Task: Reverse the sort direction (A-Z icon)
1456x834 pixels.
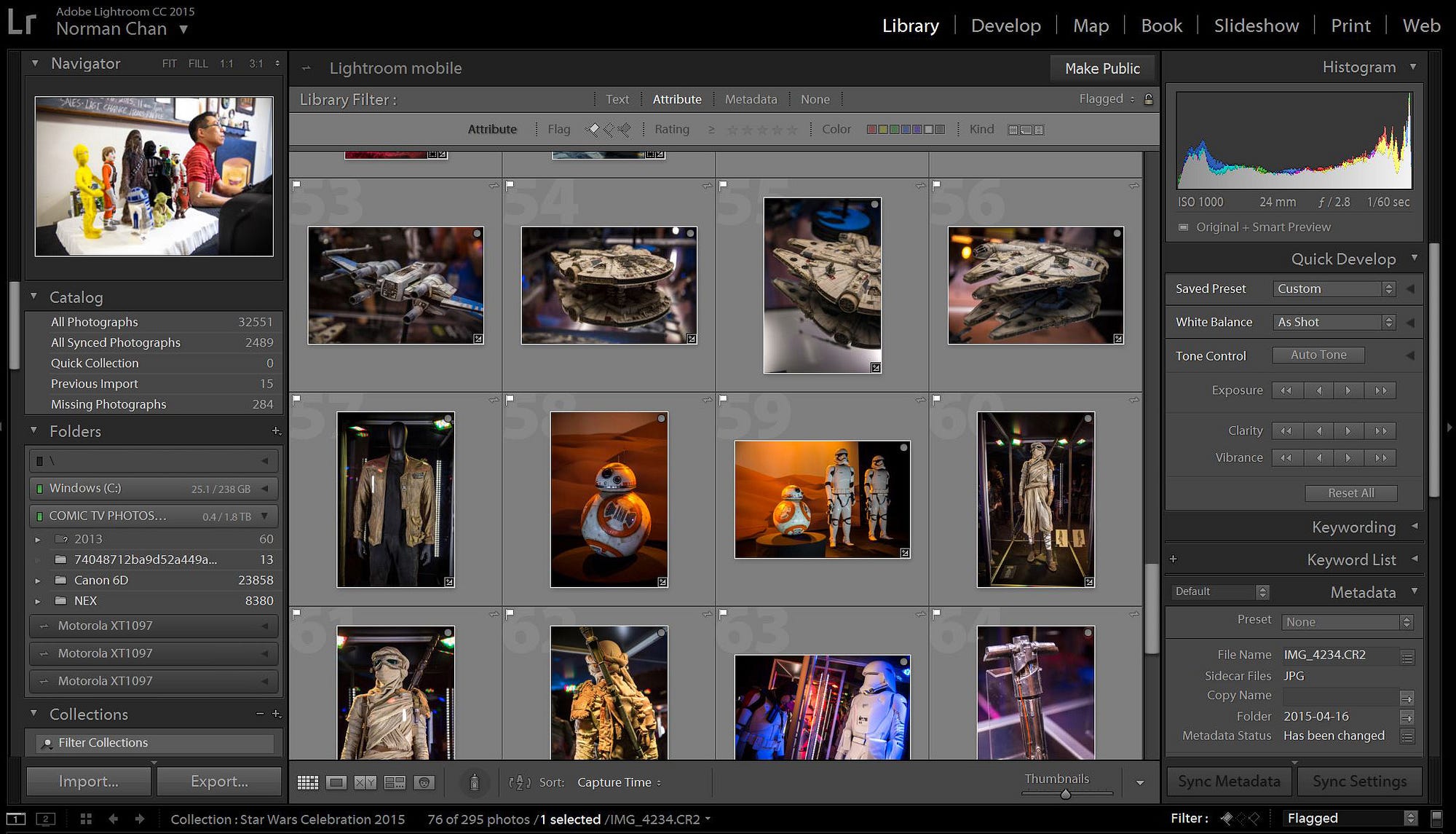Action: pyautogui.click(x=520, y=782)
